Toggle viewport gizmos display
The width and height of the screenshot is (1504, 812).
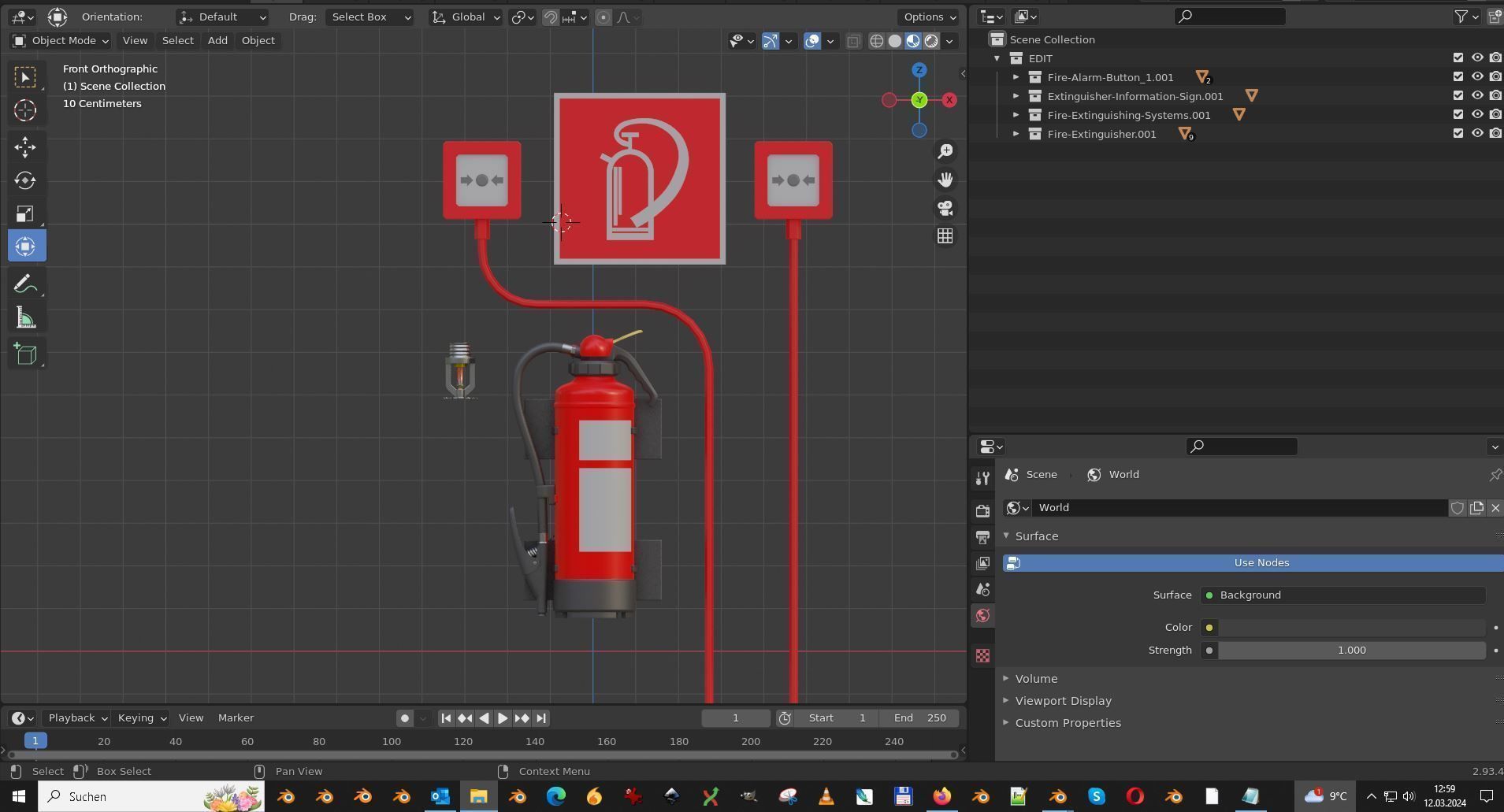pyautogui.click(x=771, y=41)
